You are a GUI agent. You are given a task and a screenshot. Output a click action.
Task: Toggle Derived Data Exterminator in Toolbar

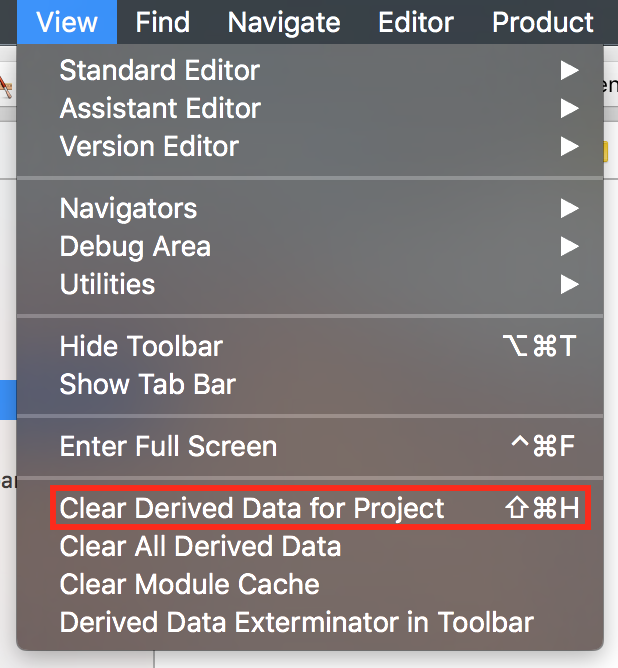click(296, 622)
